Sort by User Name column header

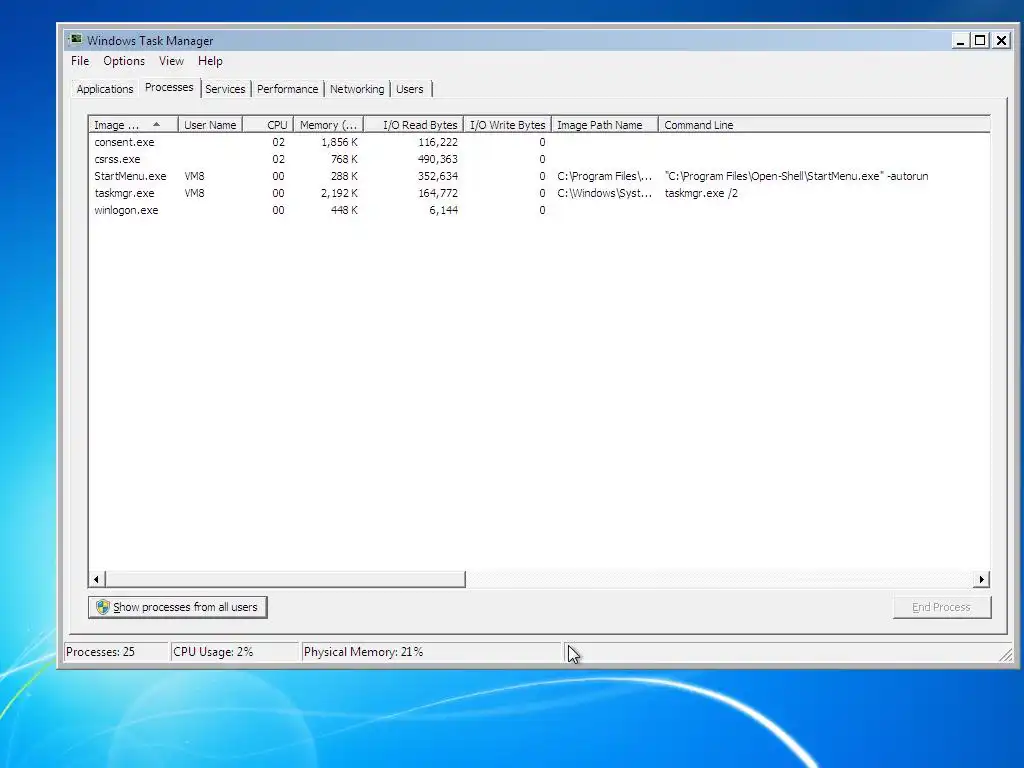210,125
